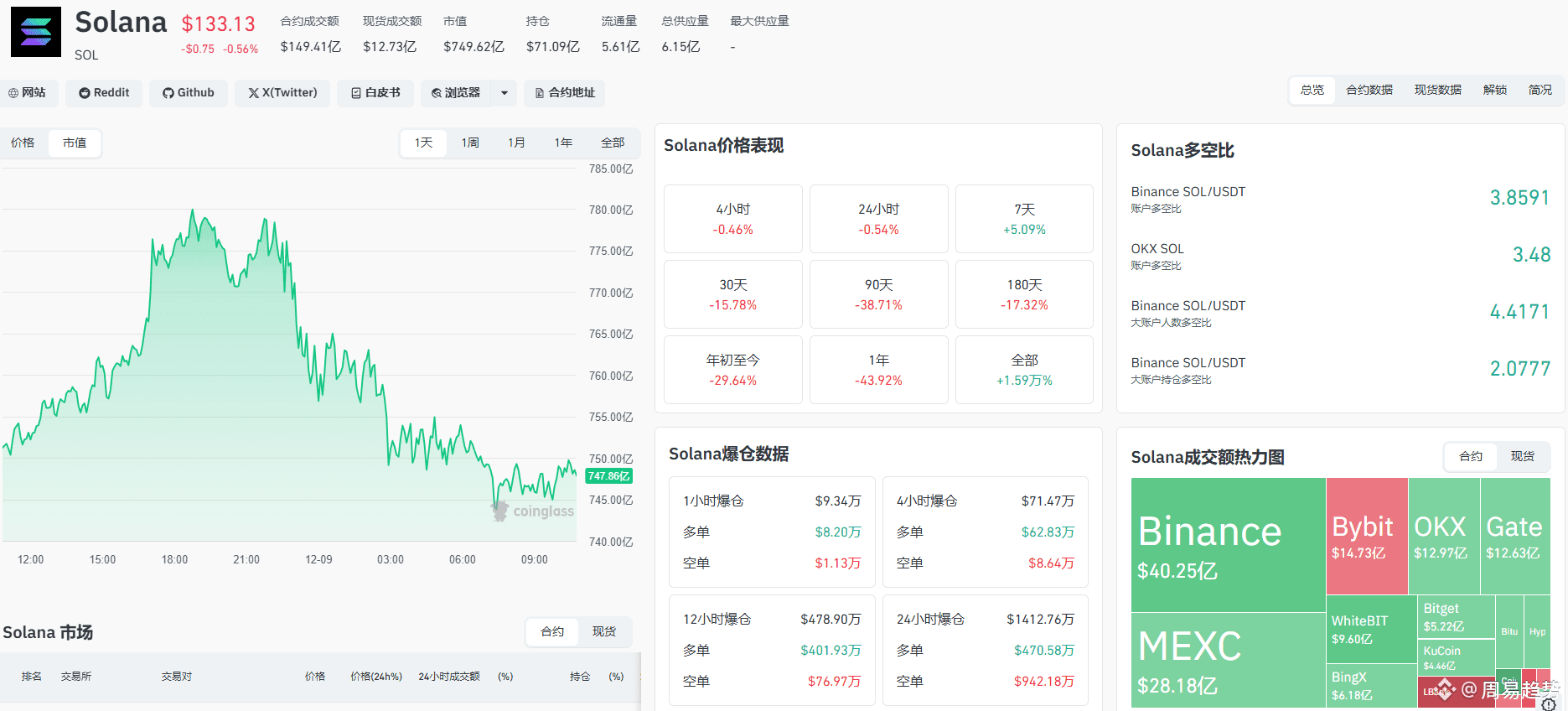The height and width of the screenshot is (711, 1568).
Task: Click the Bitget heatmap tile
Action: tap(1457, 617)
